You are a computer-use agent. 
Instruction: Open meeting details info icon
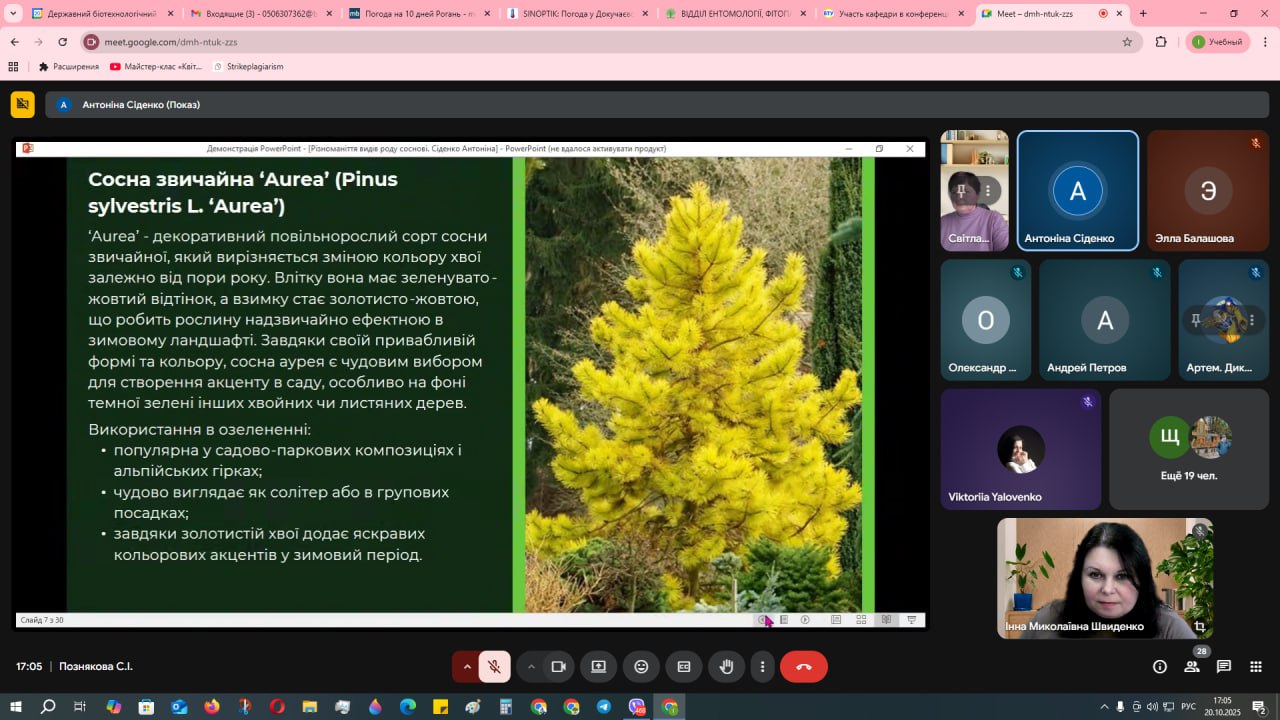[1159, 667]
